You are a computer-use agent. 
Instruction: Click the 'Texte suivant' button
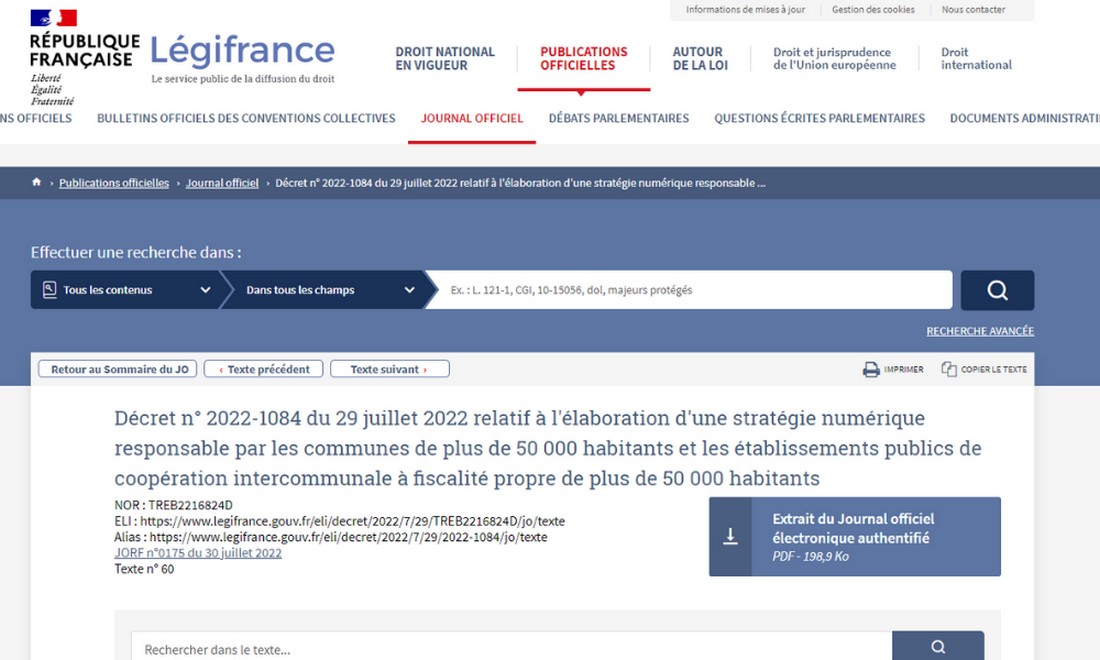coord(389,368)
